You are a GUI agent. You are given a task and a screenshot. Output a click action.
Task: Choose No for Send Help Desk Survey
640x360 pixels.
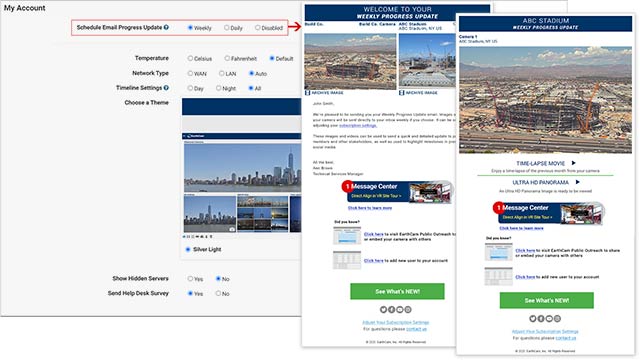click(x=218, y=293)
